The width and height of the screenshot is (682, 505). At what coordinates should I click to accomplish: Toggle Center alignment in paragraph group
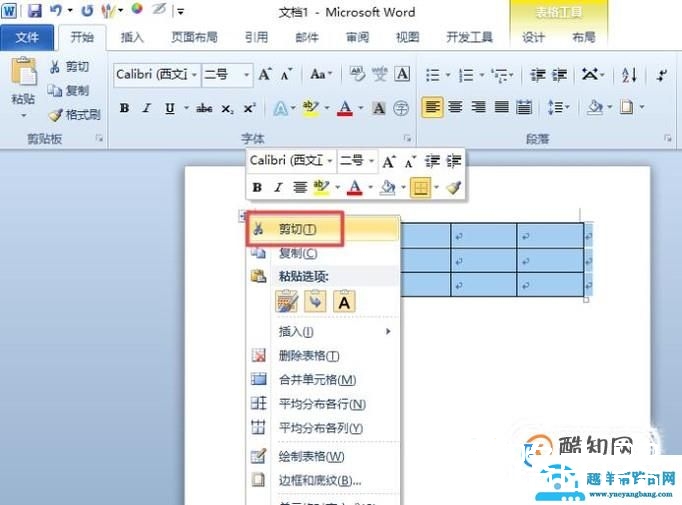(455, 107)
